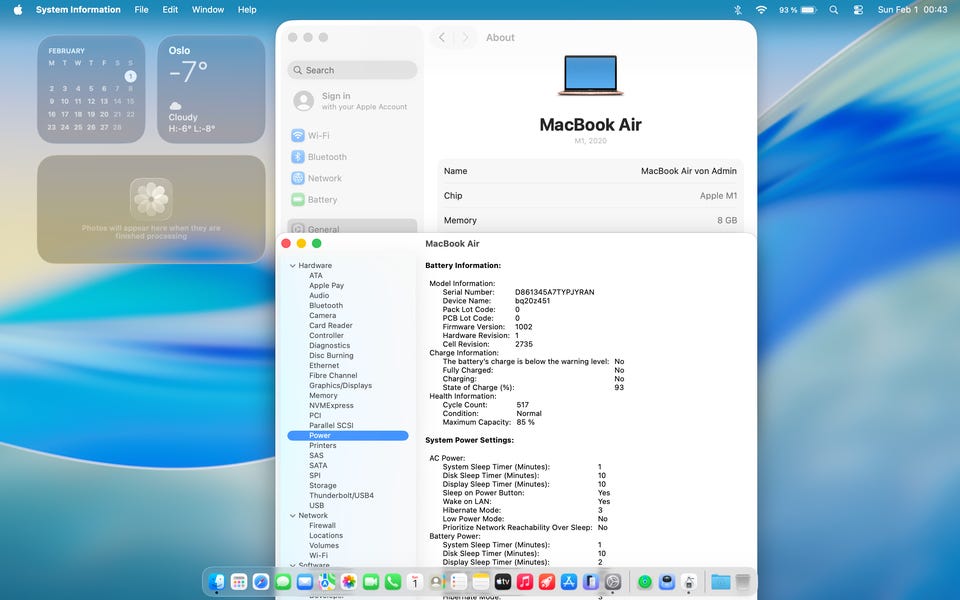Collapse the Network category tree
Image resolution: width=960 pixels, height=600 pixels.
[x=293, y=516]
